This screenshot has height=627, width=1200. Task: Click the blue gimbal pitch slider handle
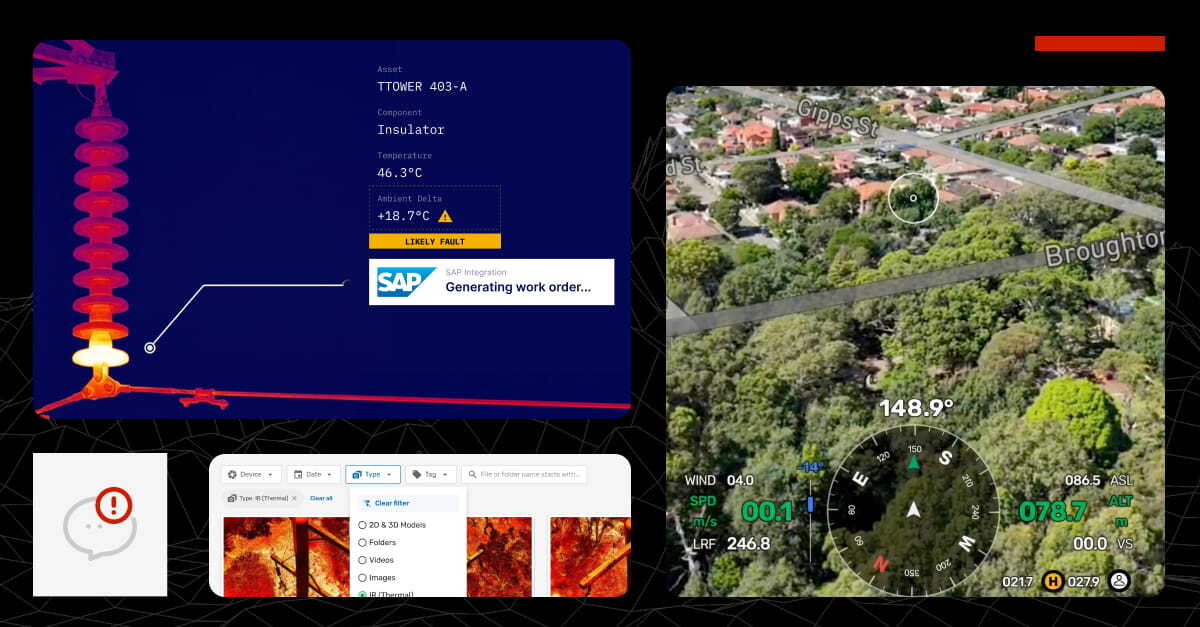[x=810, y=503]
